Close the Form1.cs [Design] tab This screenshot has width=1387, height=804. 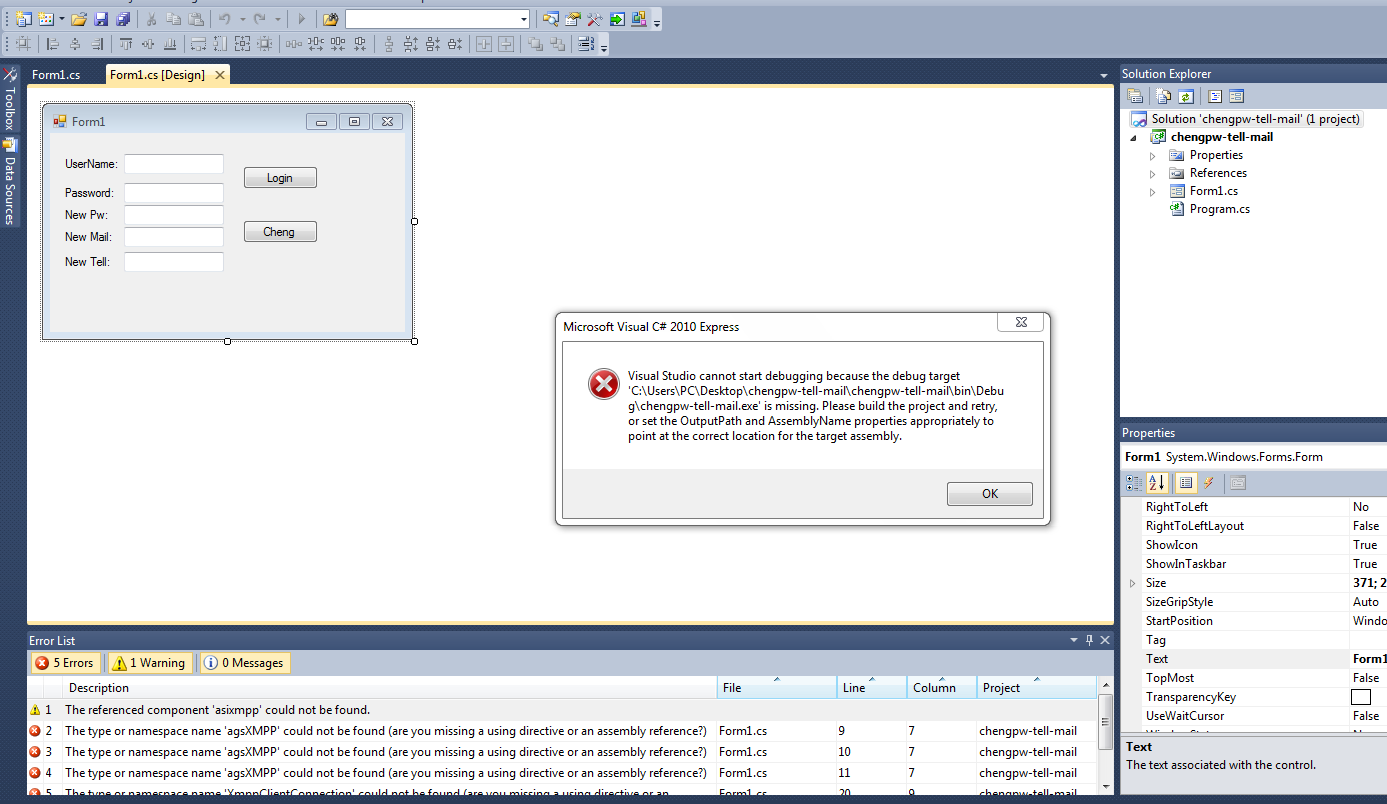pos(220,75)
